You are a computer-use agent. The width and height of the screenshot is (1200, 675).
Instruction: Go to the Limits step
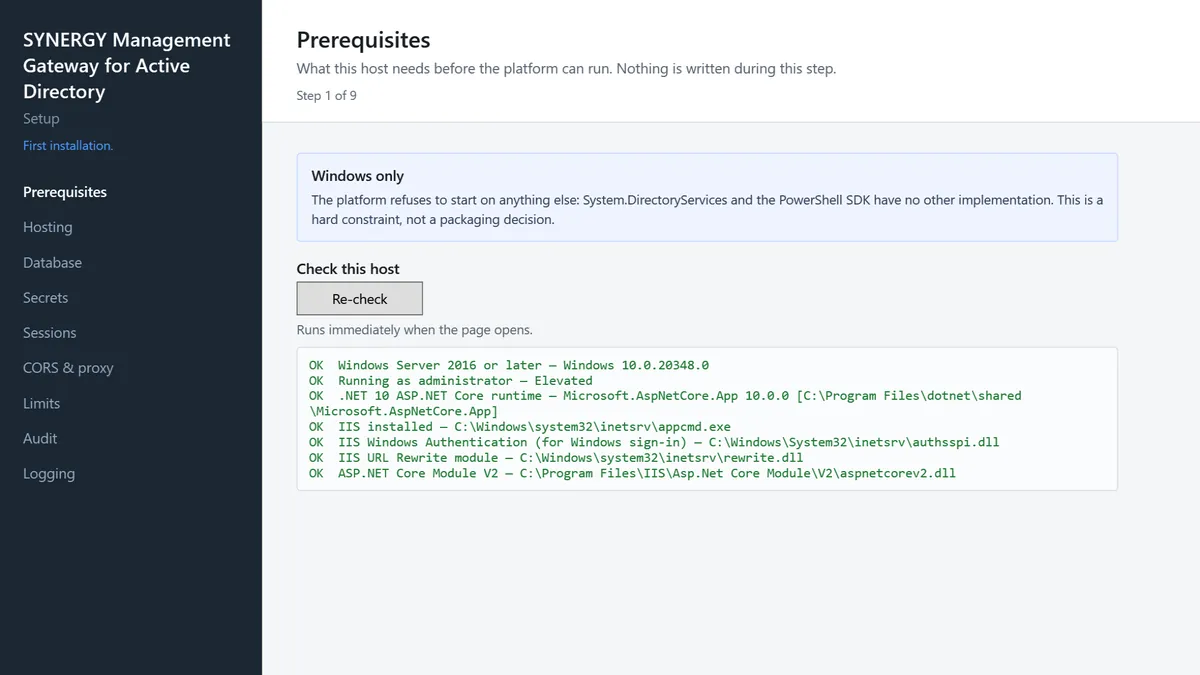point(42,403)
